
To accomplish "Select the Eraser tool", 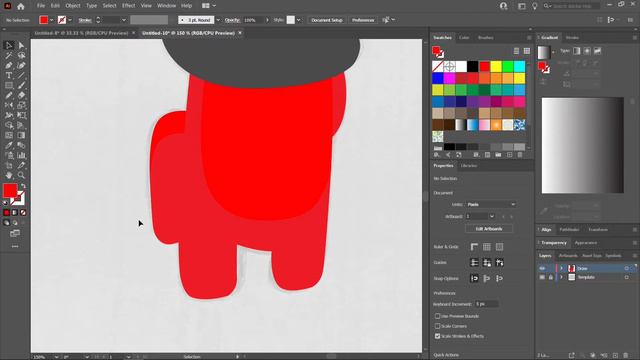I will click(21, 95).
